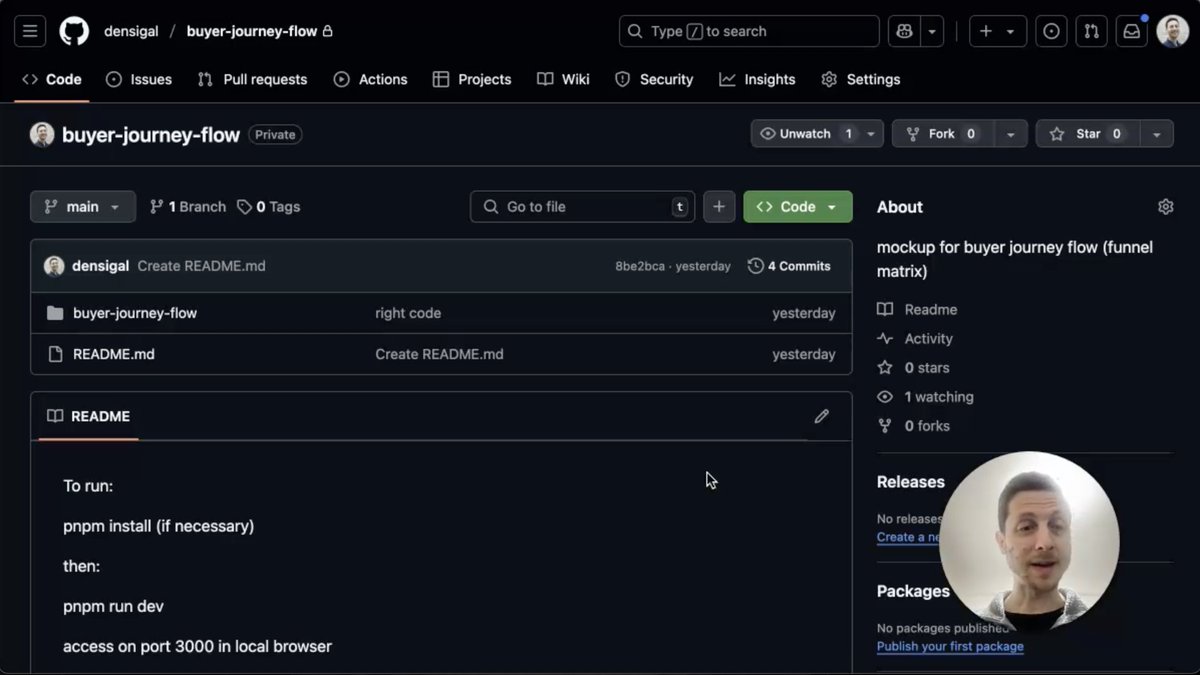Open the main branch selector
1200x675 pixels.
click(x=83, y=207)
